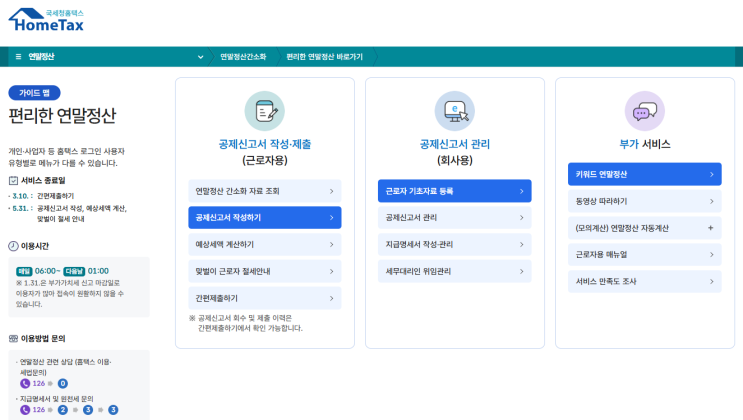This screenshot has width=743, height=420.
Task: Select 공제신고서 작성하기
Action: (x=265, y=218)
